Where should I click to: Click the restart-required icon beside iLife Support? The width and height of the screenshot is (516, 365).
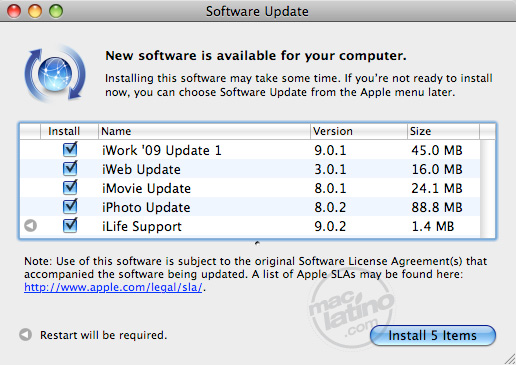(x=31, y=226)
